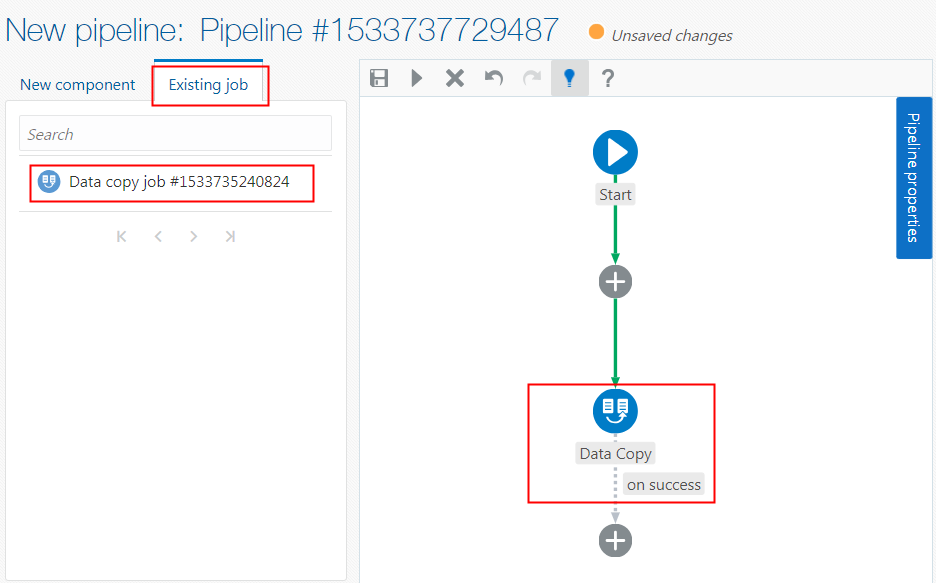Image resolution: width=936 pixels, height=583 pixels.
Task: Save the pipeline using the floppy disk icon
Action: point(378,77)
